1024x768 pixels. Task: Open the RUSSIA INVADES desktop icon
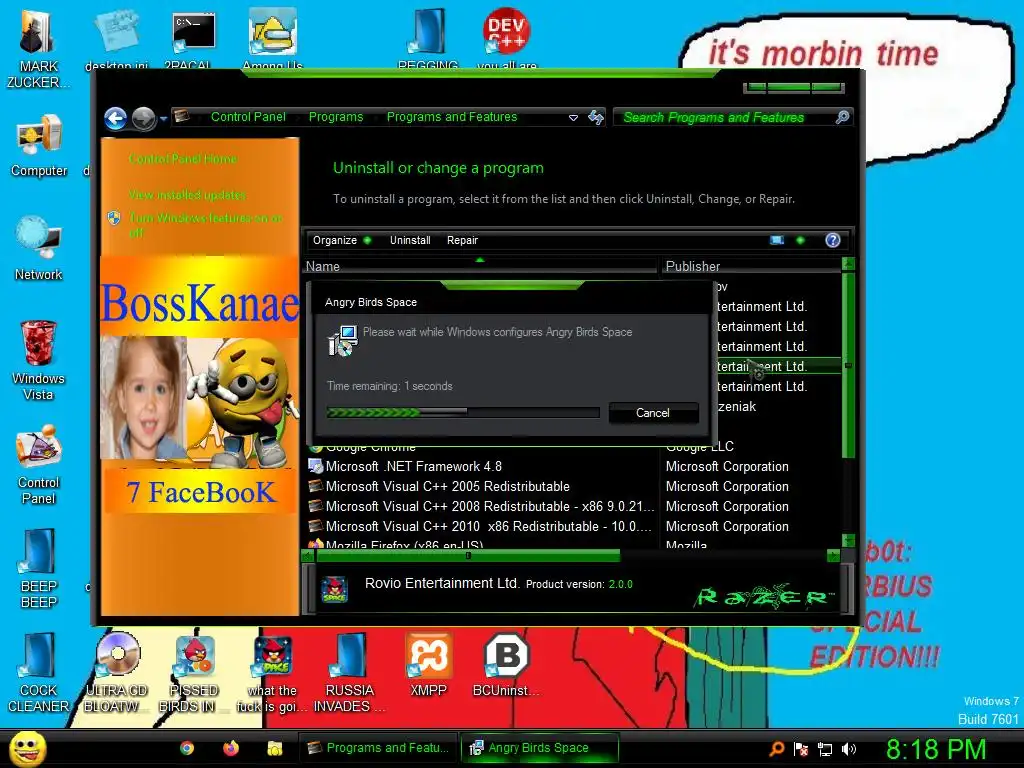pos(350,673)
